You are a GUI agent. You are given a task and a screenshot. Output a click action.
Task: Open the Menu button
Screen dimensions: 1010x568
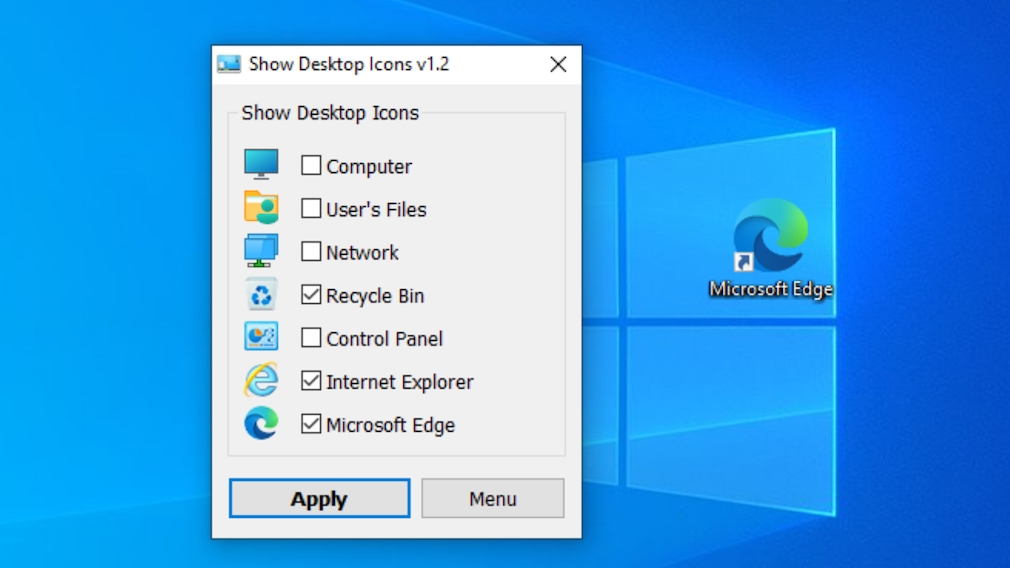point(492,498)
